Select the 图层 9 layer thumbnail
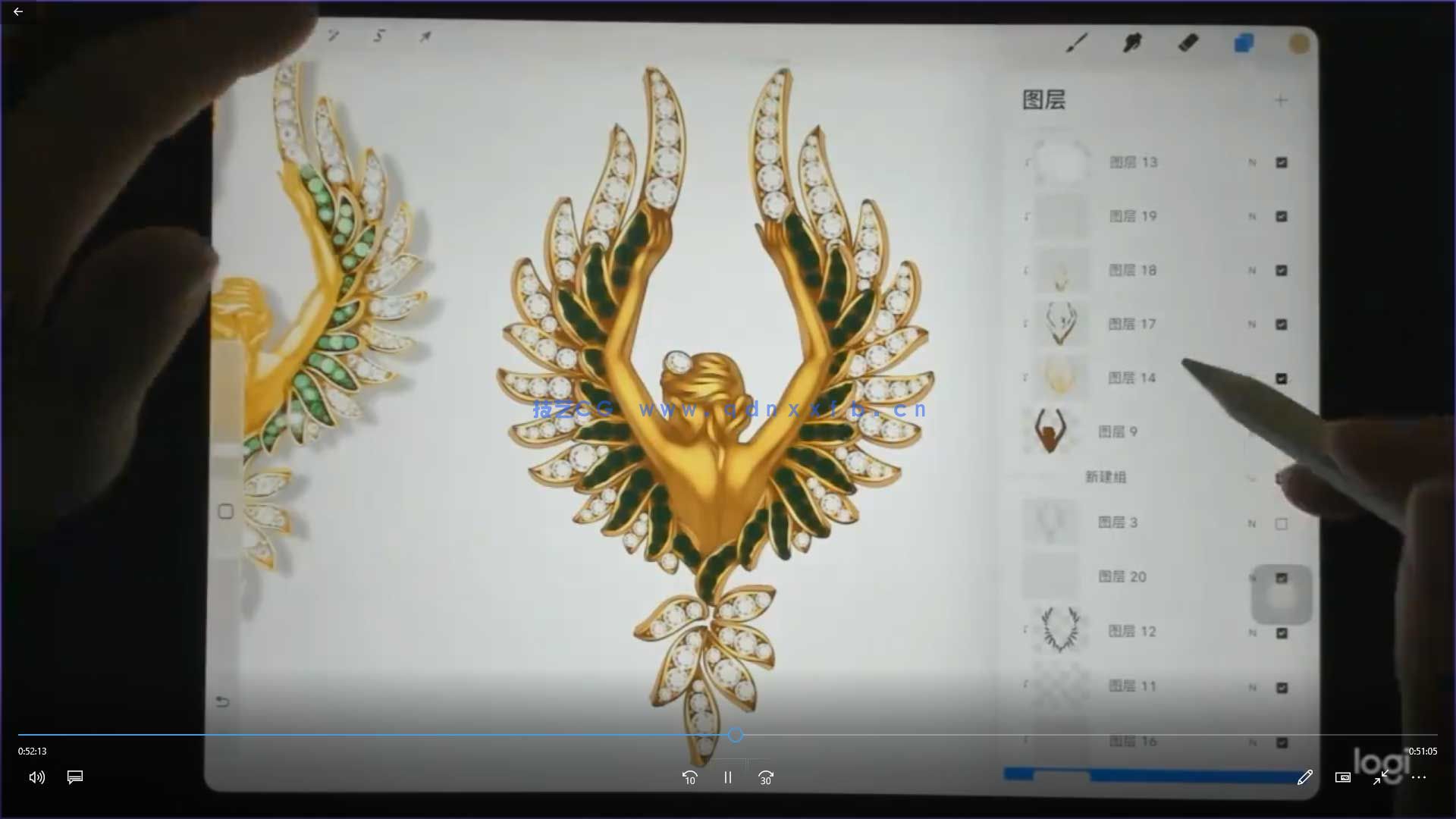The image size is (1456, 819). coord(1050,431)
